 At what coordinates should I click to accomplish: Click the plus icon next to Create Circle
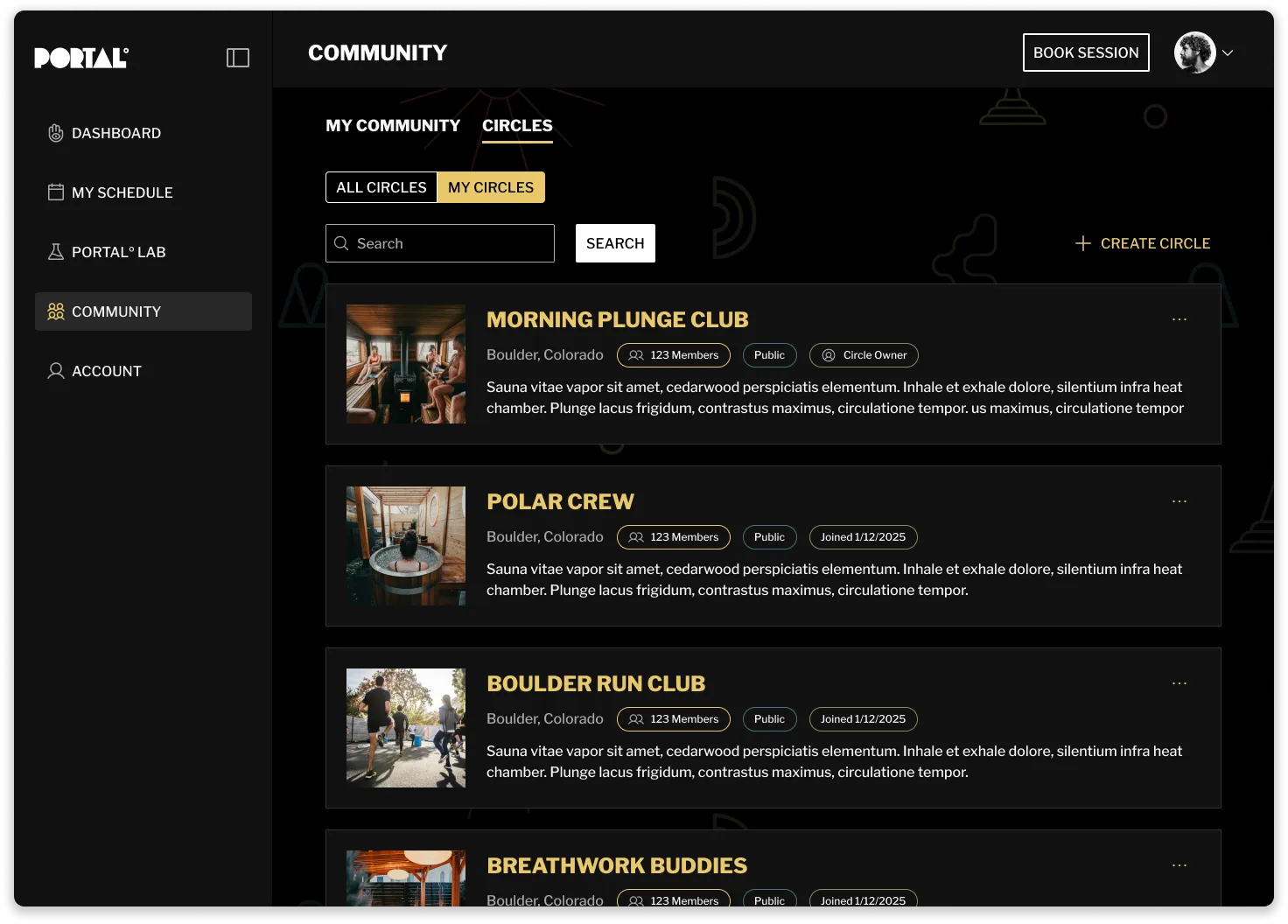[1083, 243]
